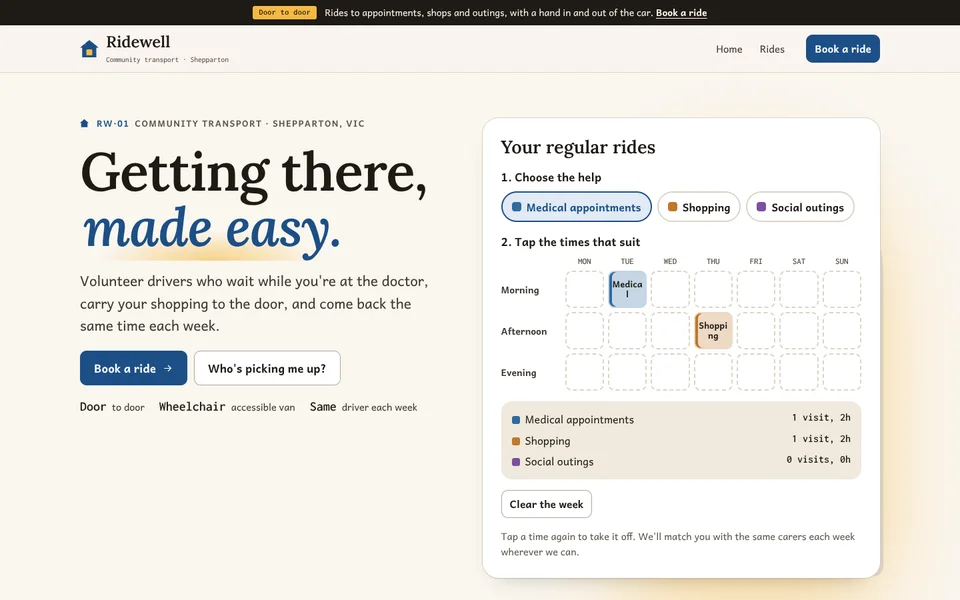Toggle the Sunday morning time slot

click(x=842, y=290)
